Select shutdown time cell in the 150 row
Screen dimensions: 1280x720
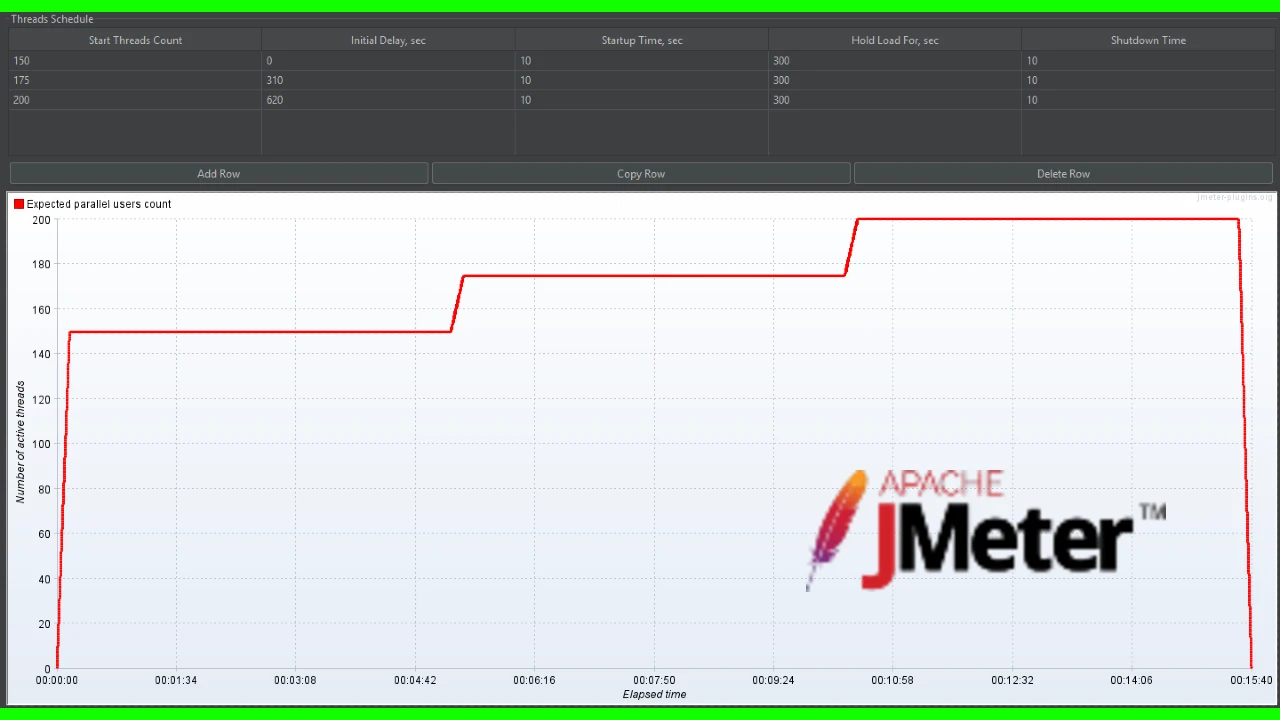pos(1148,60)
